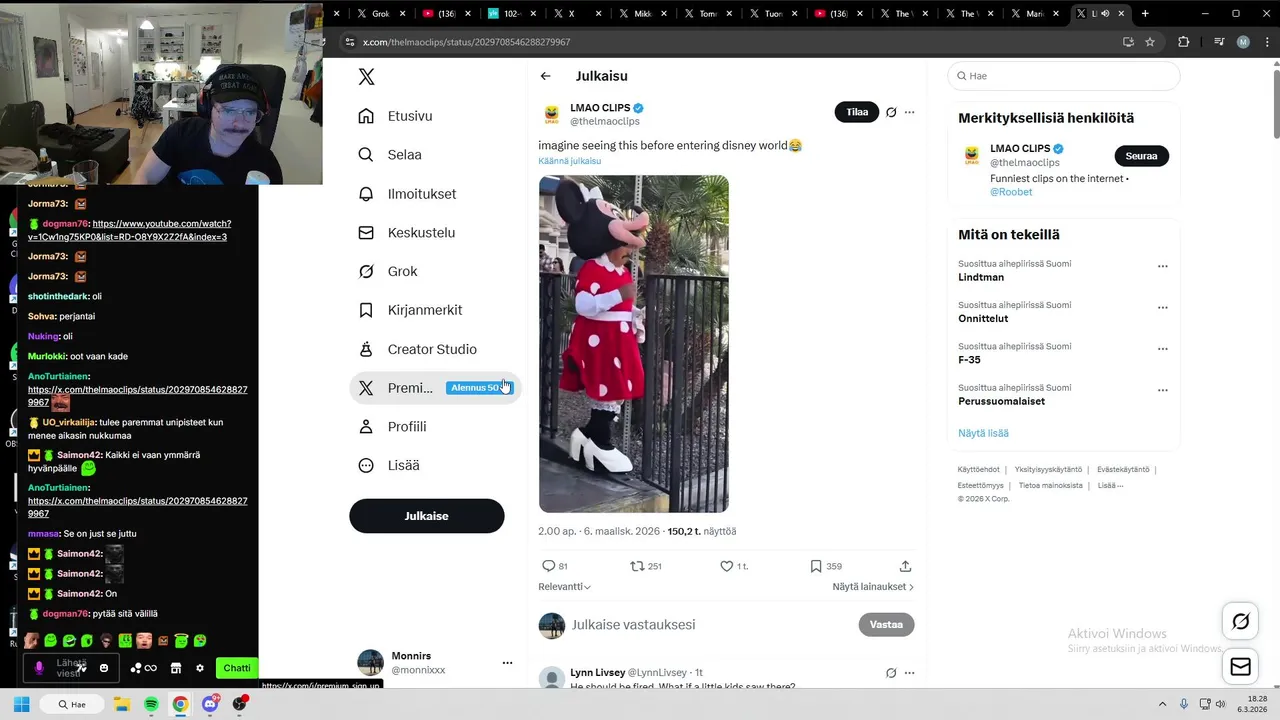This screenshot has height=720, width=1280.
Task: Open Creator Studio in sidebar
Action: (x=417, y=349)
